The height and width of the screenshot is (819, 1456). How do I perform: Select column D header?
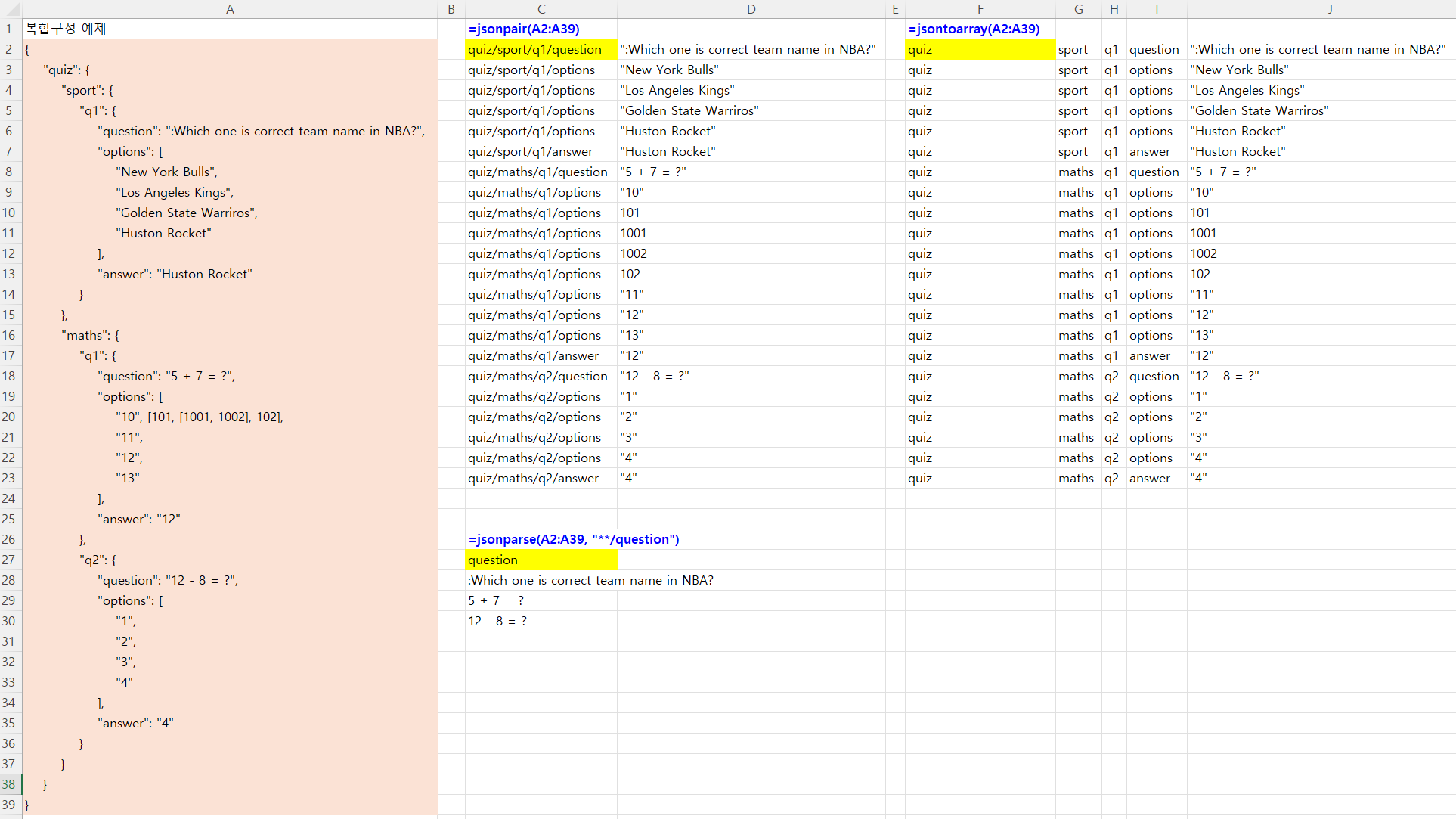pos(751,9)
